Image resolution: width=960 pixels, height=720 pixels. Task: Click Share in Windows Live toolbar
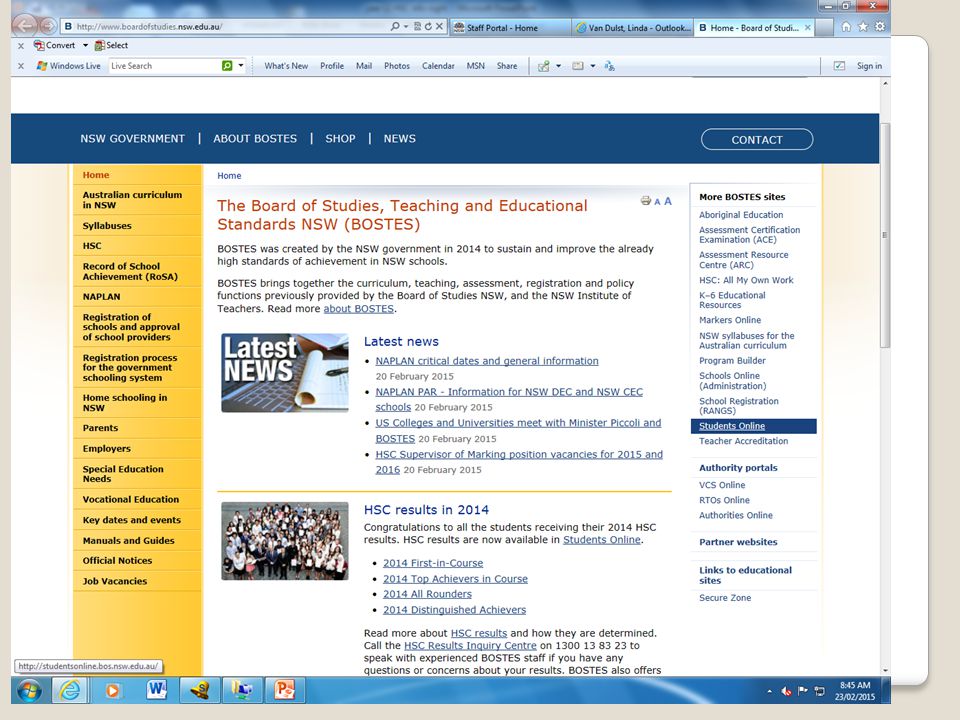[x=507, y=66]
